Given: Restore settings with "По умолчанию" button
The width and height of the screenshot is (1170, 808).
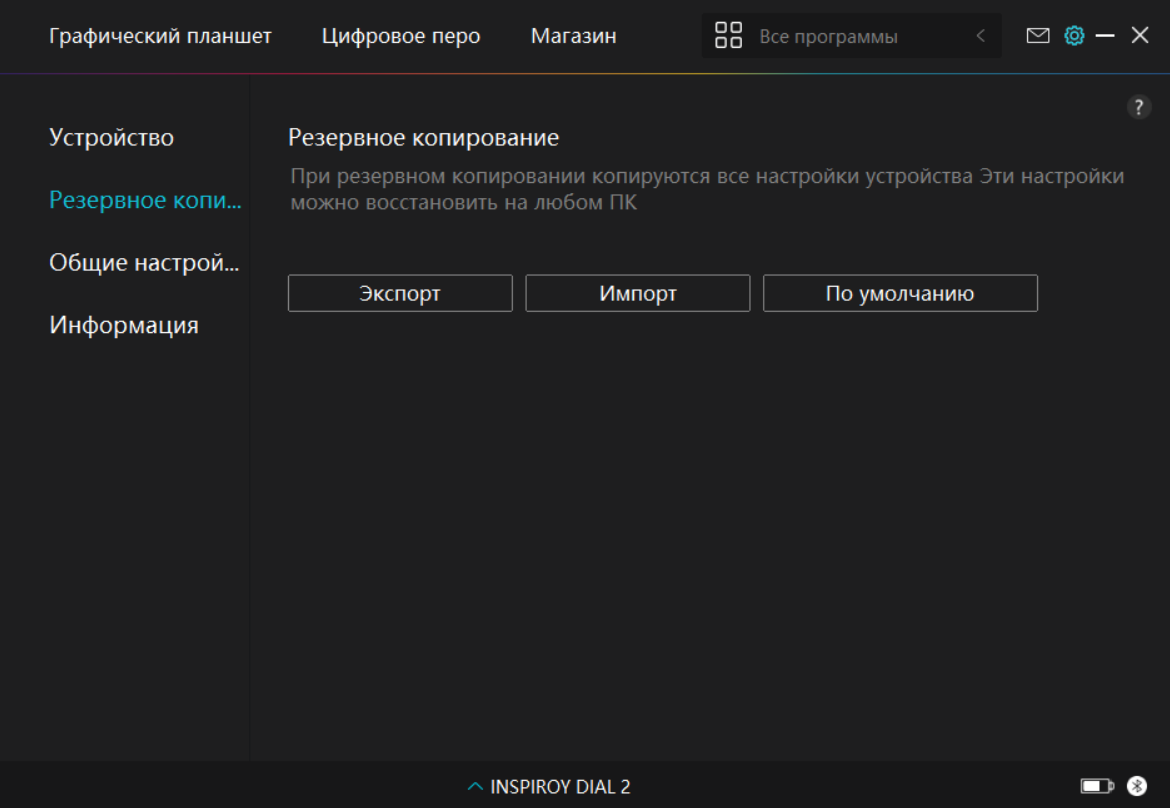Looking at the screenshot, I should 900,294.
